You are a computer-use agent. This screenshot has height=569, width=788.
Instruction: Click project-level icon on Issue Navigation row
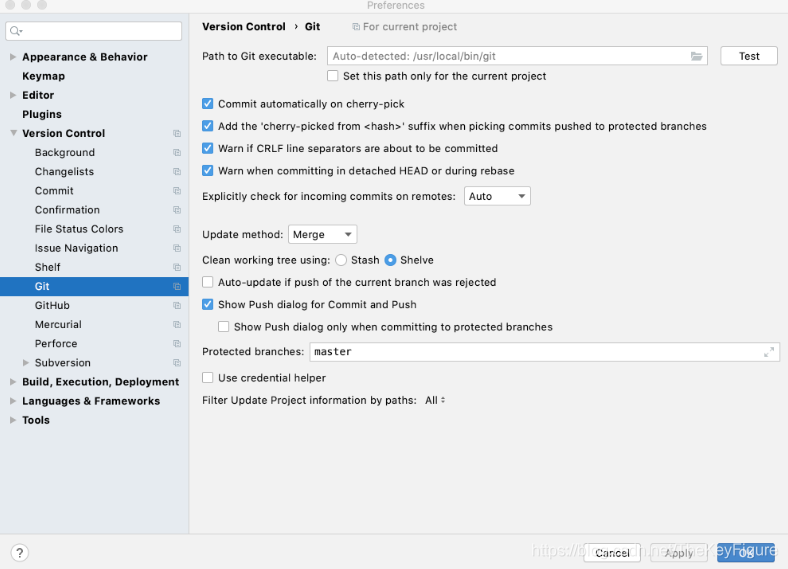177,248
